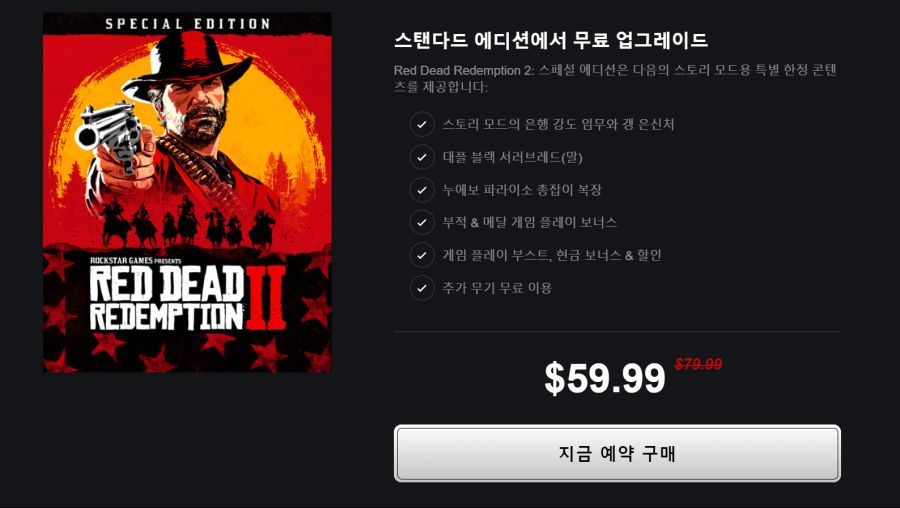Image resolution: width=900 pixels, height=508 pixels.
Task: Select the 대플 블랙 서러브레드(말) feature text
Action: click(x=512, y=157)
